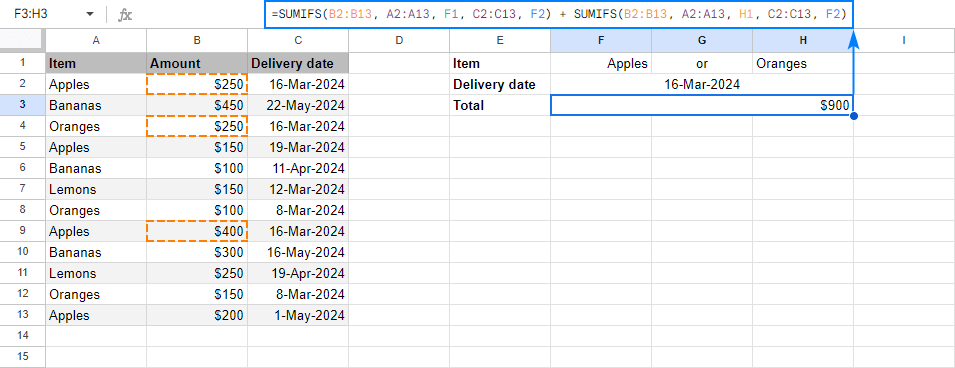The width and height of the screenshot is (955, 368).
Task: Click the fx function icon
Action: click(125, 14)
